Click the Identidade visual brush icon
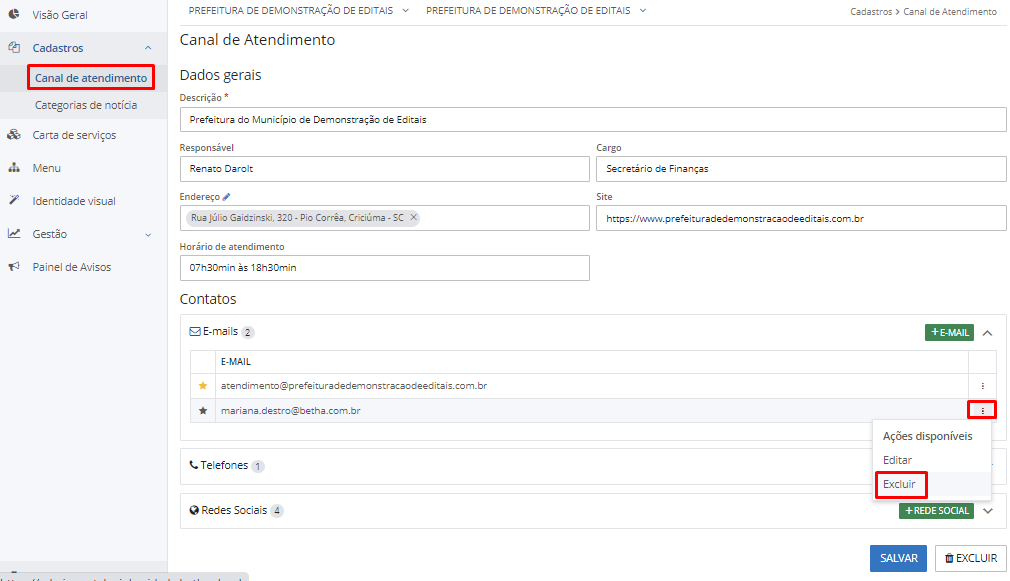 point(14,201)
